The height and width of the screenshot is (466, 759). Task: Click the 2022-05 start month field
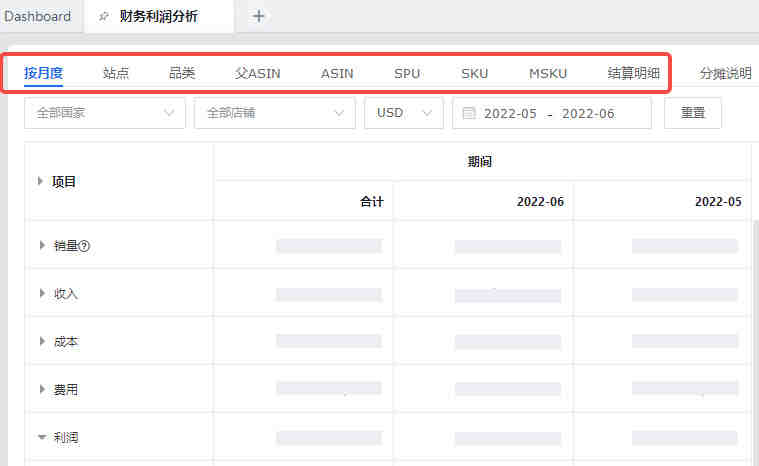tap(510, 114)
